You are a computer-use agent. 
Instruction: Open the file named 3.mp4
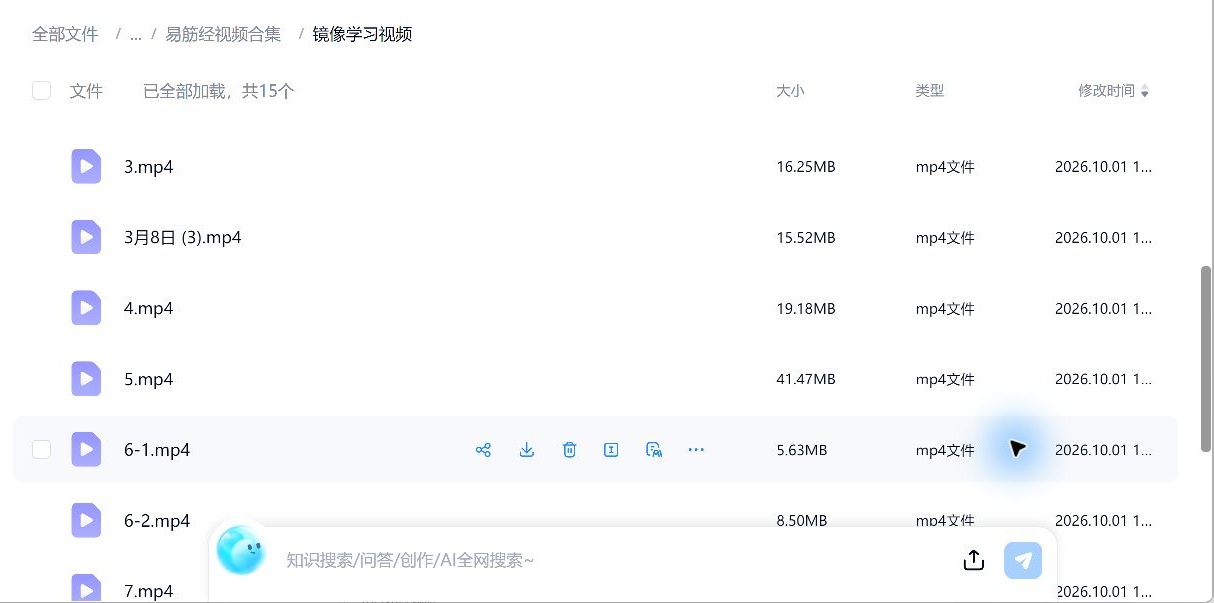[x=148, y=167]
